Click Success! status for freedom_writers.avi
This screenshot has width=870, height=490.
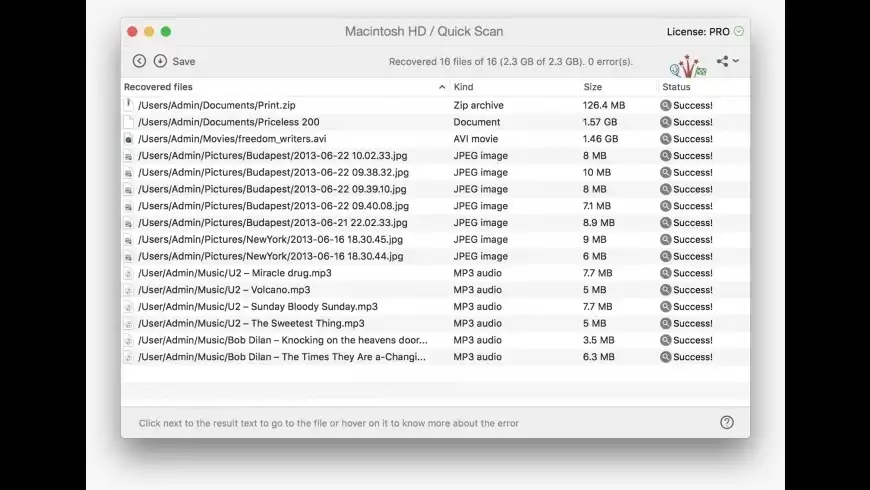(x=692, y=139)
